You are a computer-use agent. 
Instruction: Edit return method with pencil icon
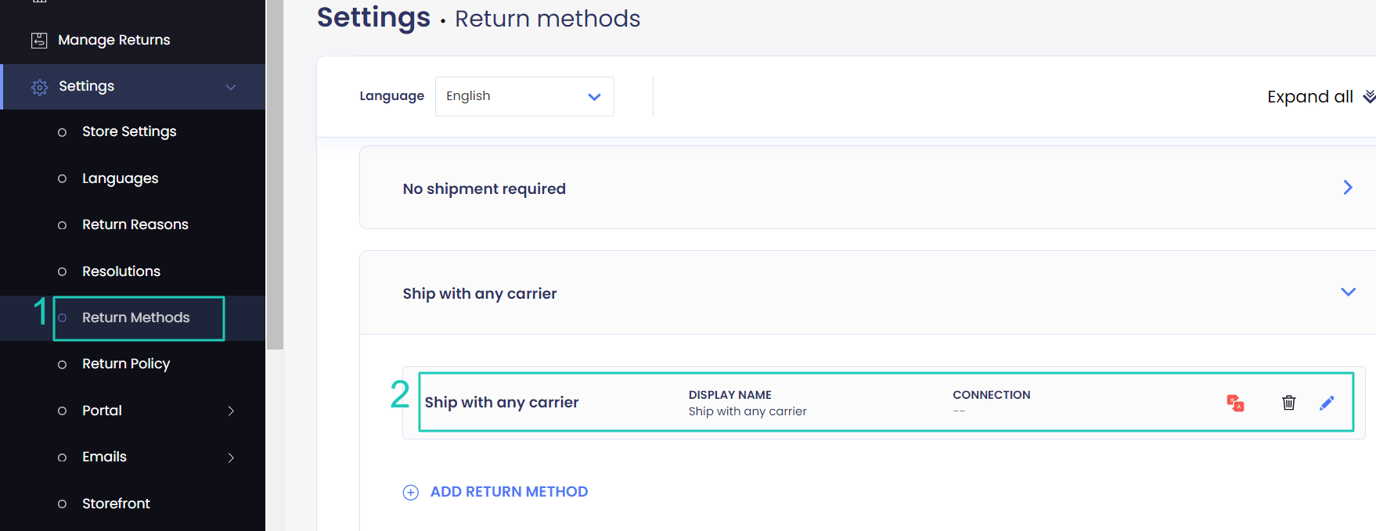pos(1327,403)
